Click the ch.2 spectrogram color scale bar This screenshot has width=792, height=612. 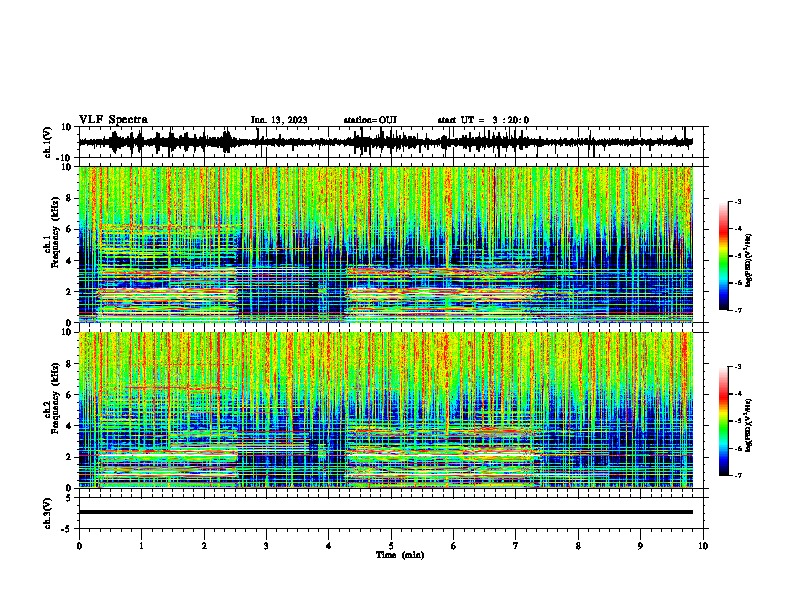[724, 421]
